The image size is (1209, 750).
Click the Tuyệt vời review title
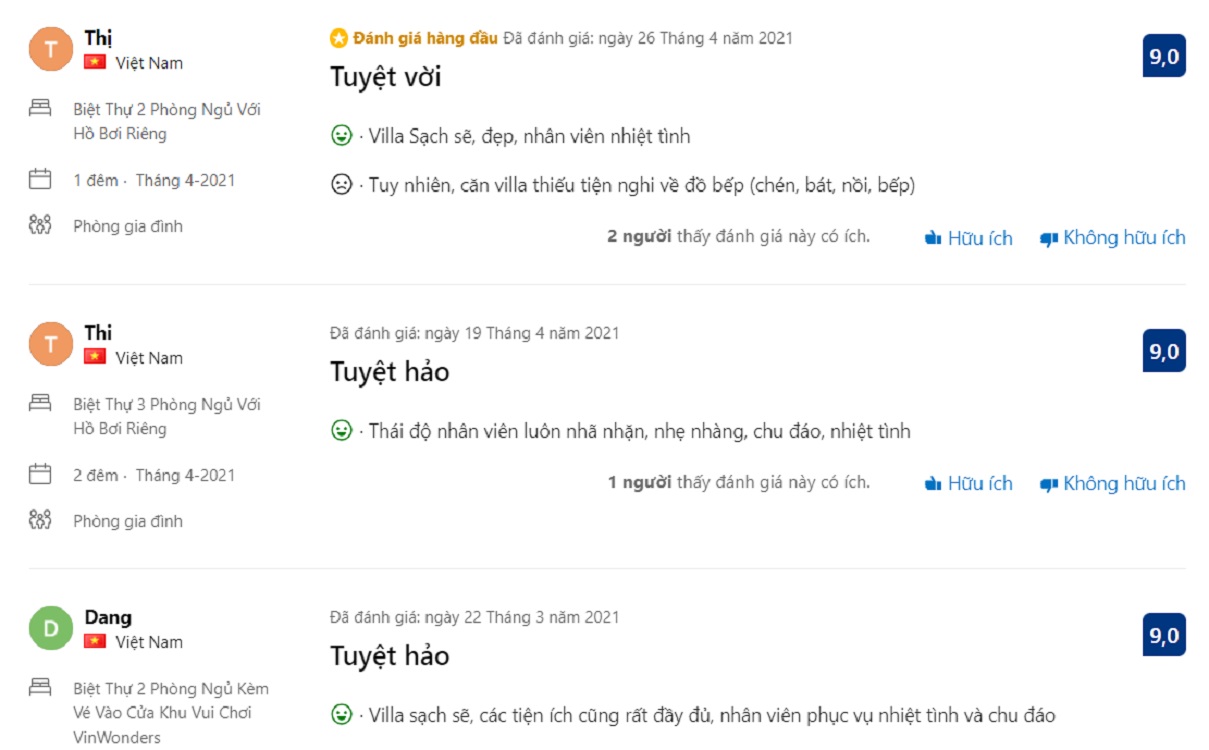coord(385,77)
